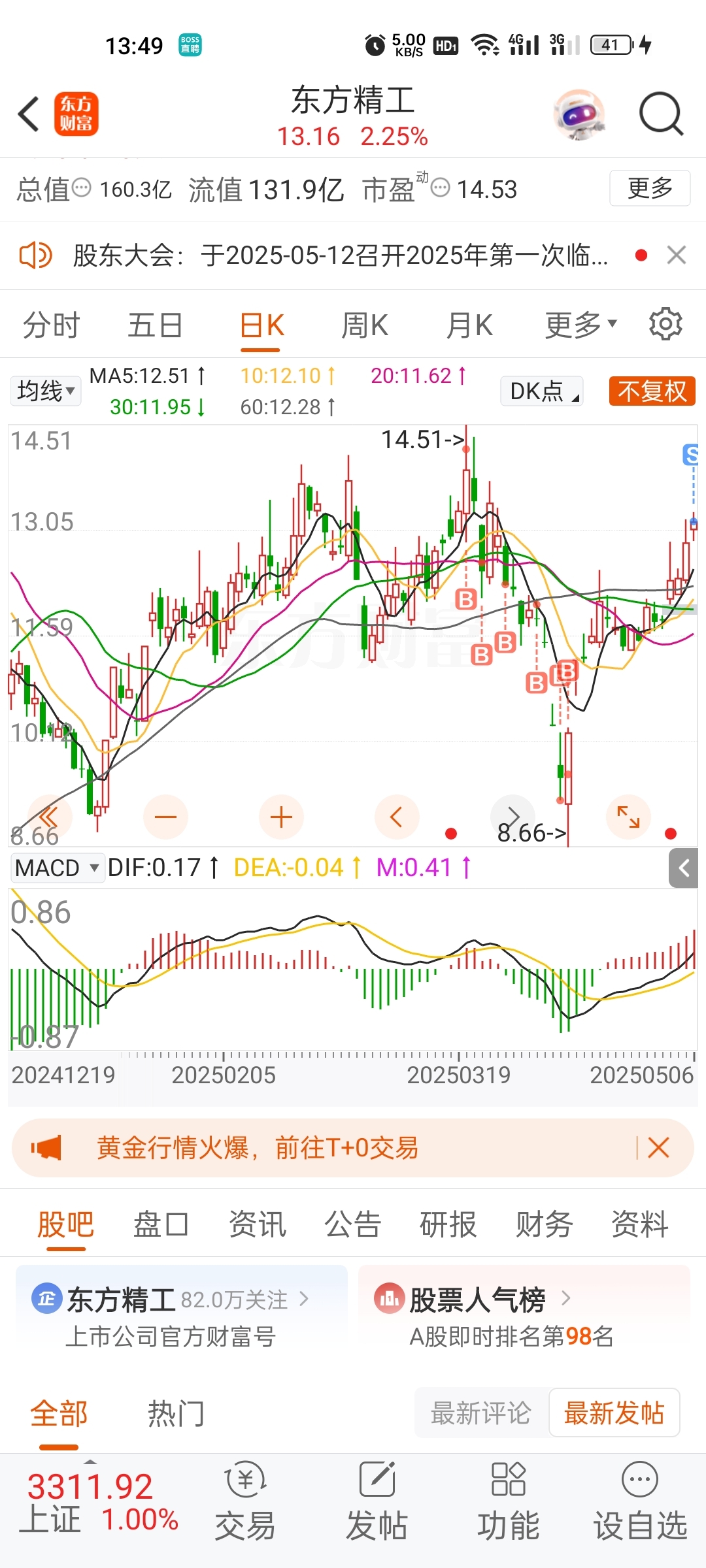Select 最新评论 sorting option

(480, 1413)
